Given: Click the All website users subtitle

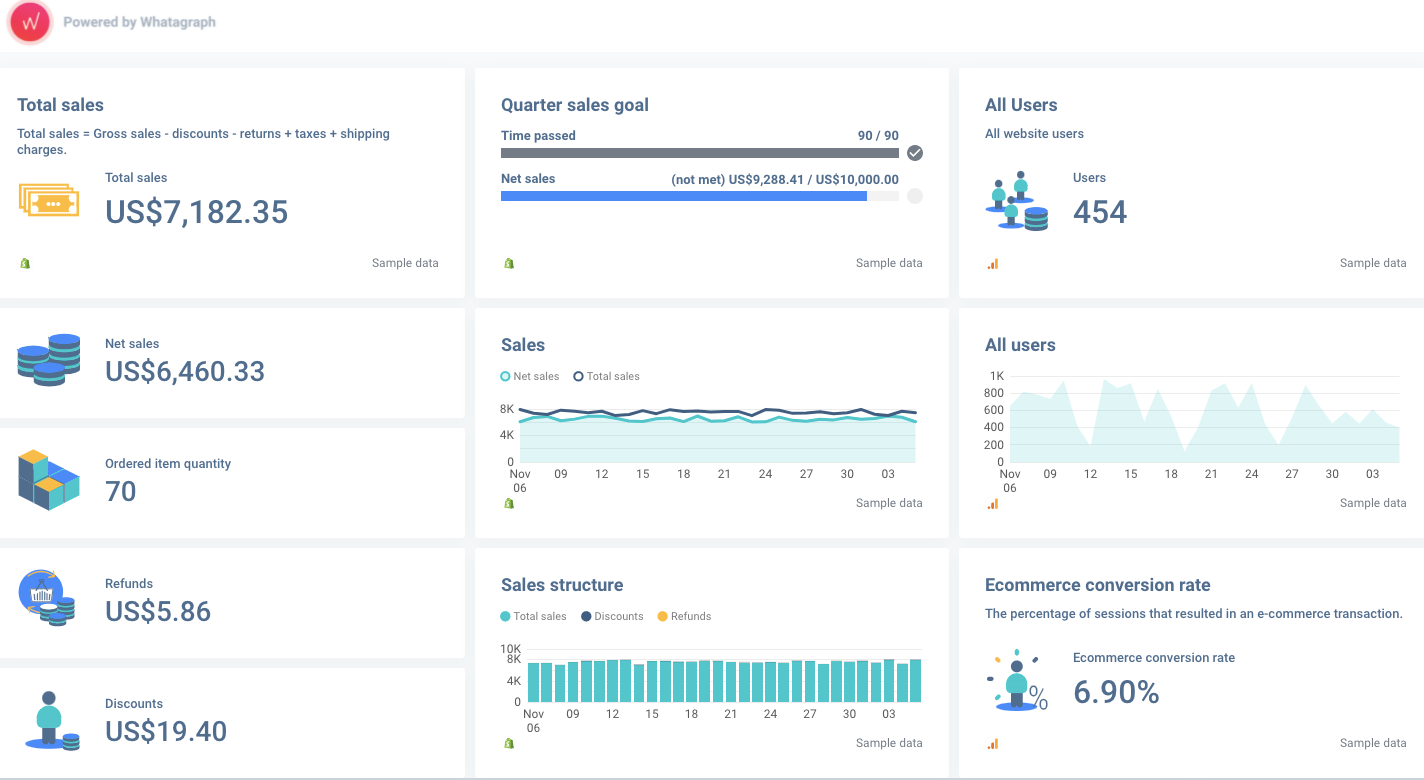Looking at the screenshot, I should 1034,134.
